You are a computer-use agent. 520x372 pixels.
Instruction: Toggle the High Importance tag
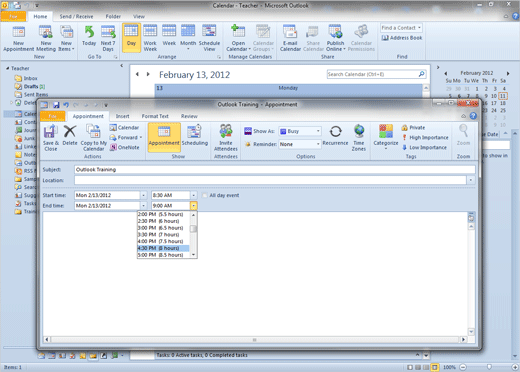tap(425, 137)
